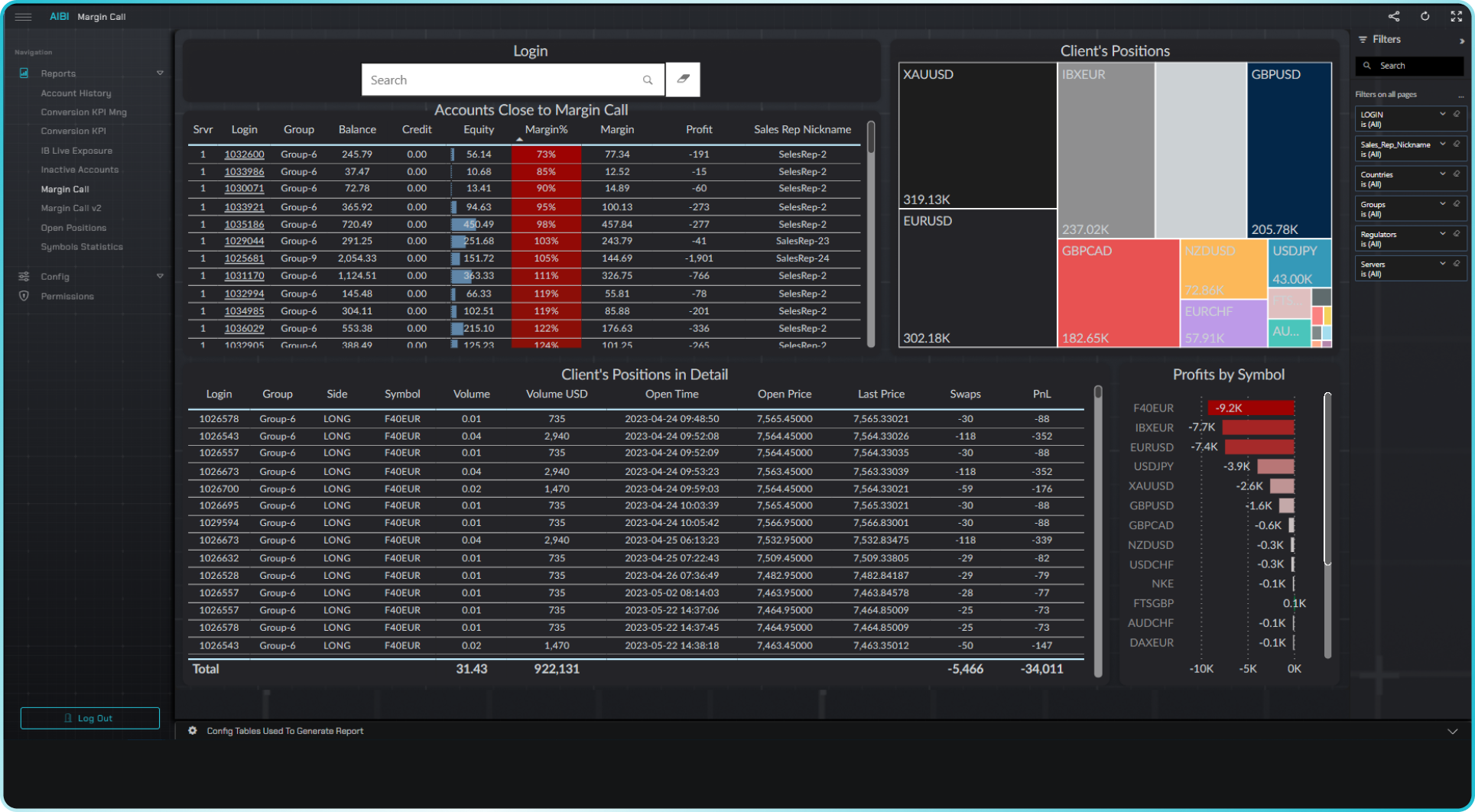
Task: Click the magnifier icon in Login search
Action: tap(648, 80)
